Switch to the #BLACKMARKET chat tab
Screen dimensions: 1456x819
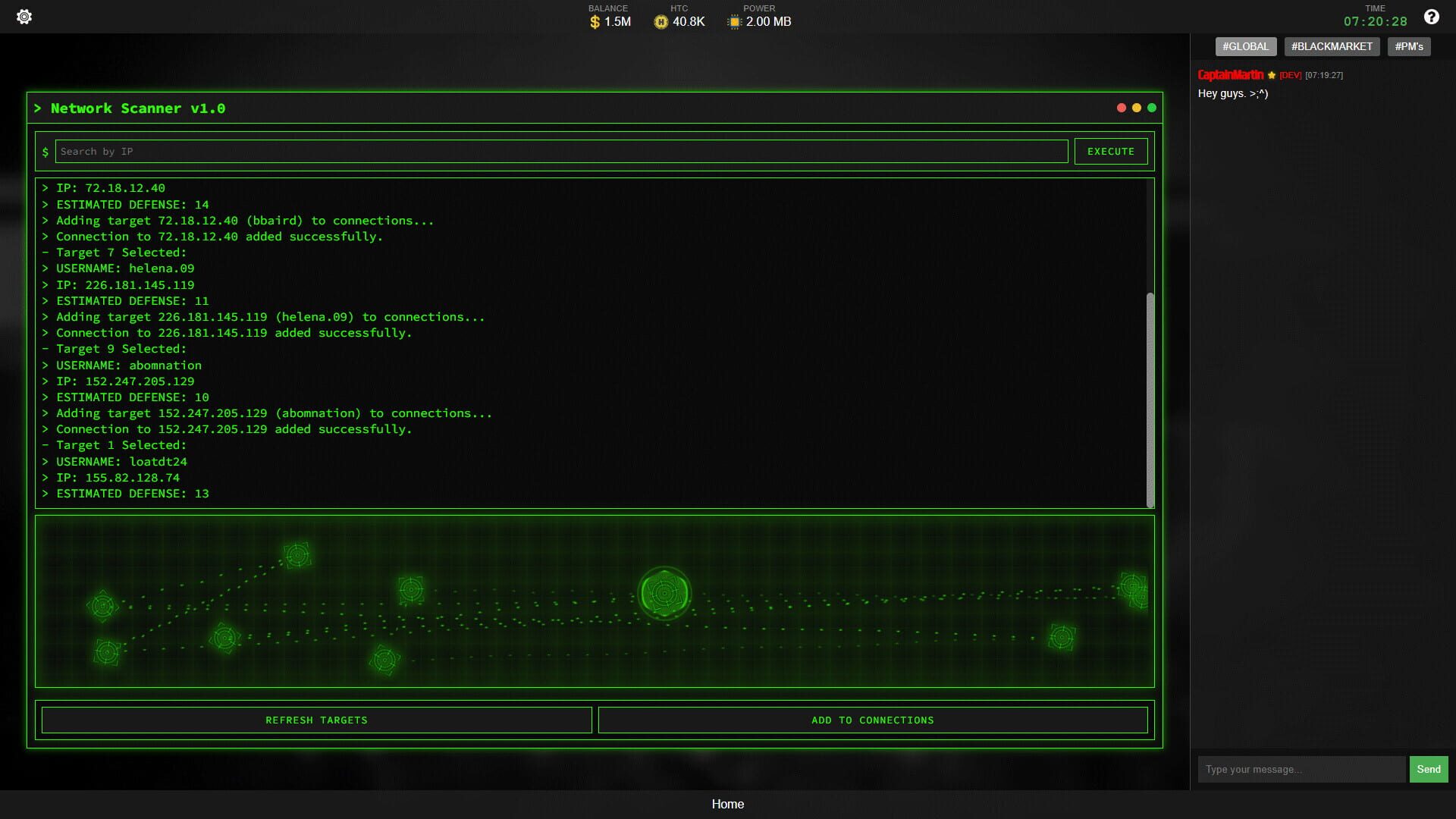pyautogui.click(x=1332, y=46)
